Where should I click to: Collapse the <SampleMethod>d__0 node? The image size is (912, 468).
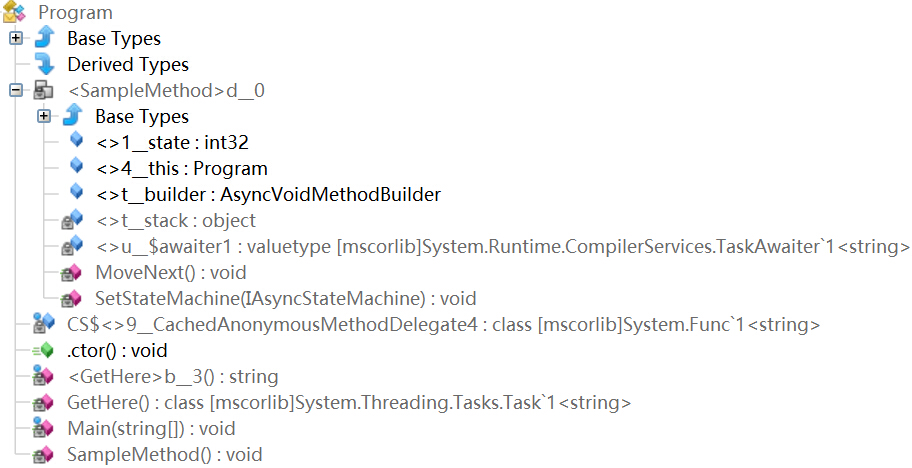click(x=16, y=90)
